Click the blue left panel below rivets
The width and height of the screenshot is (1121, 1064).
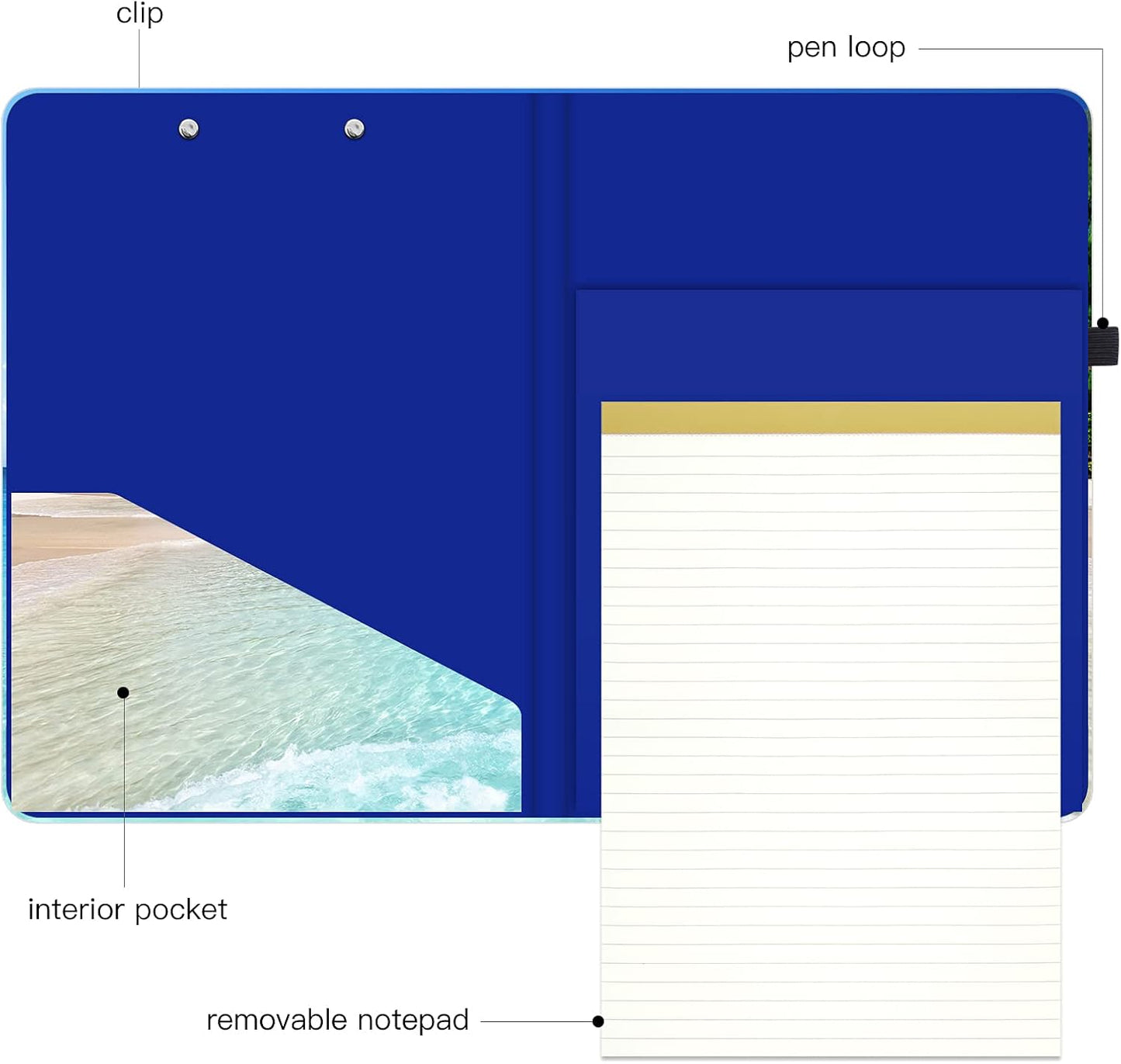[x=268, y=310]
